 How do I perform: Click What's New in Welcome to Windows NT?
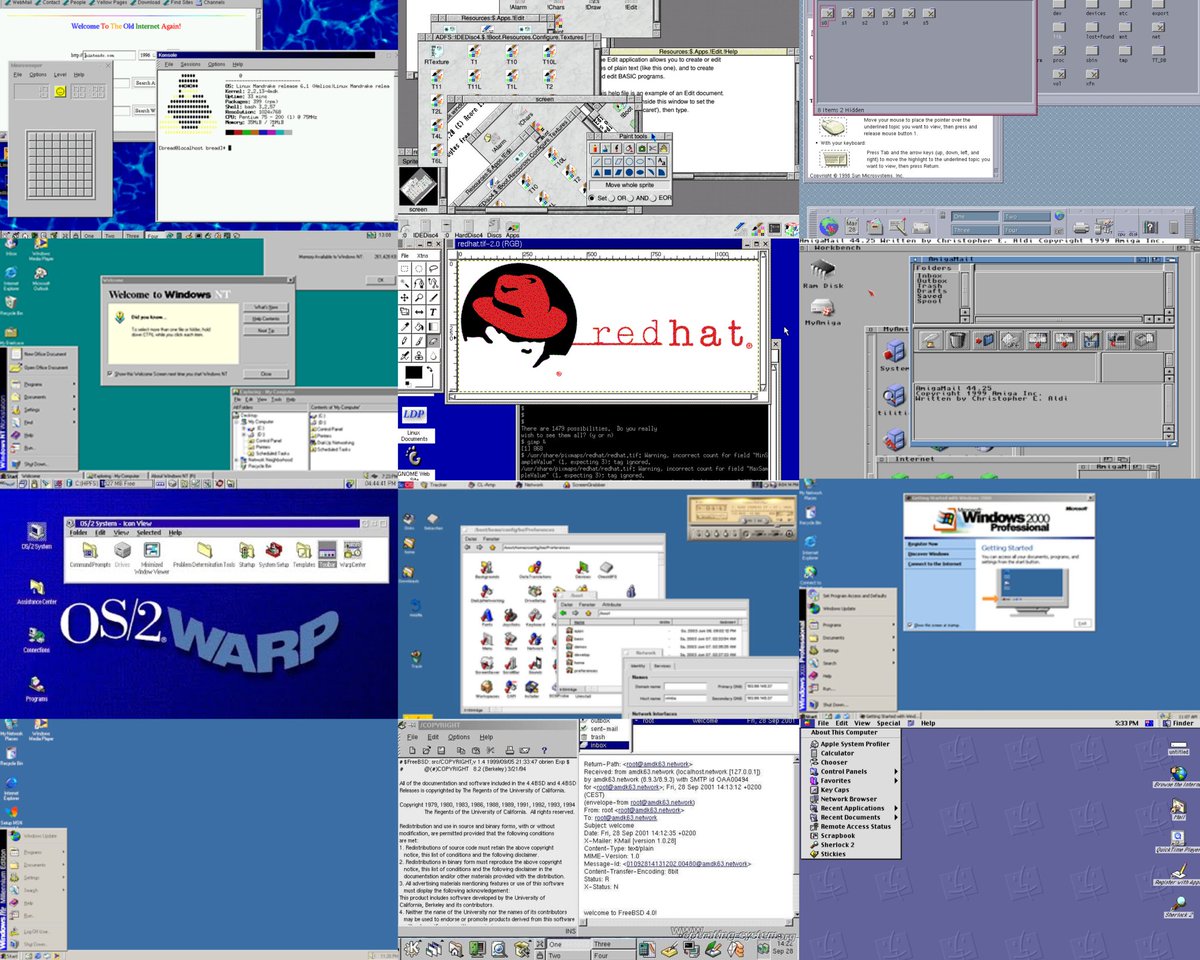[266, 307]
